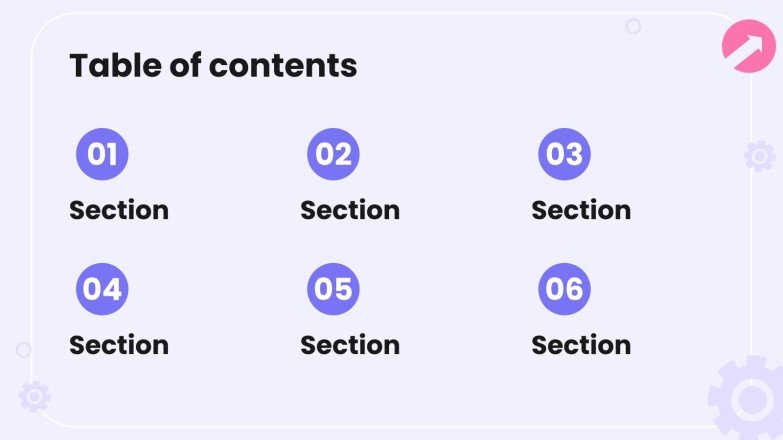Open the Section label under 04

pyautogui.click(x=119, y=345)
